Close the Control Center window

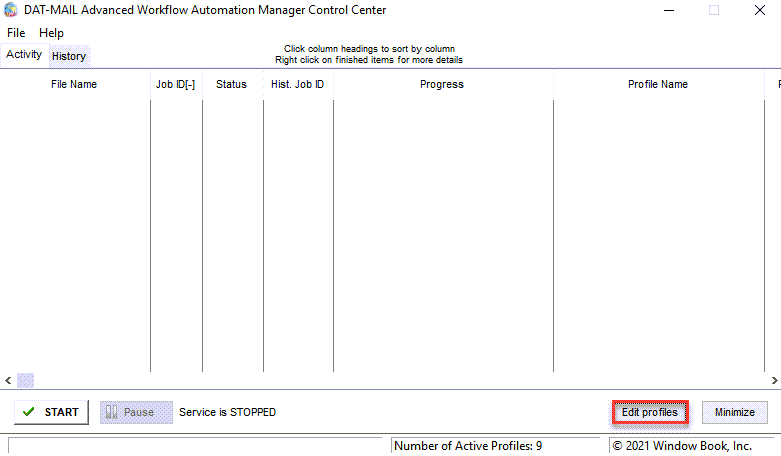[x=760, y=10]
